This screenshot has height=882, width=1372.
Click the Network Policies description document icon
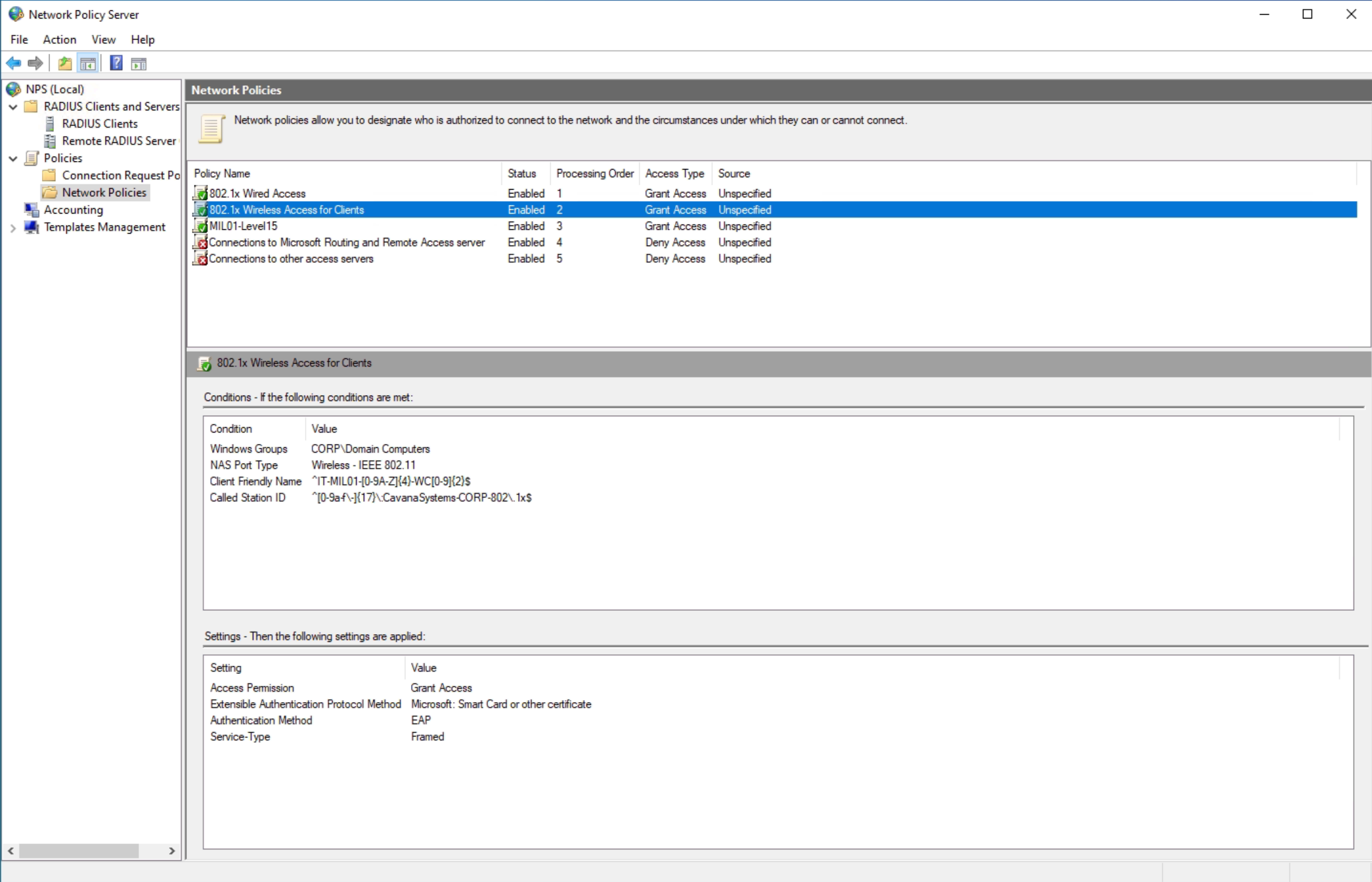pos(211,128)
